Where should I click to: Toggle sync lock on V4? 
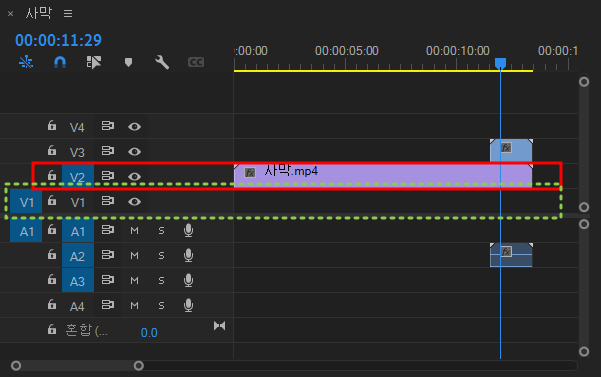click(108, 126)
